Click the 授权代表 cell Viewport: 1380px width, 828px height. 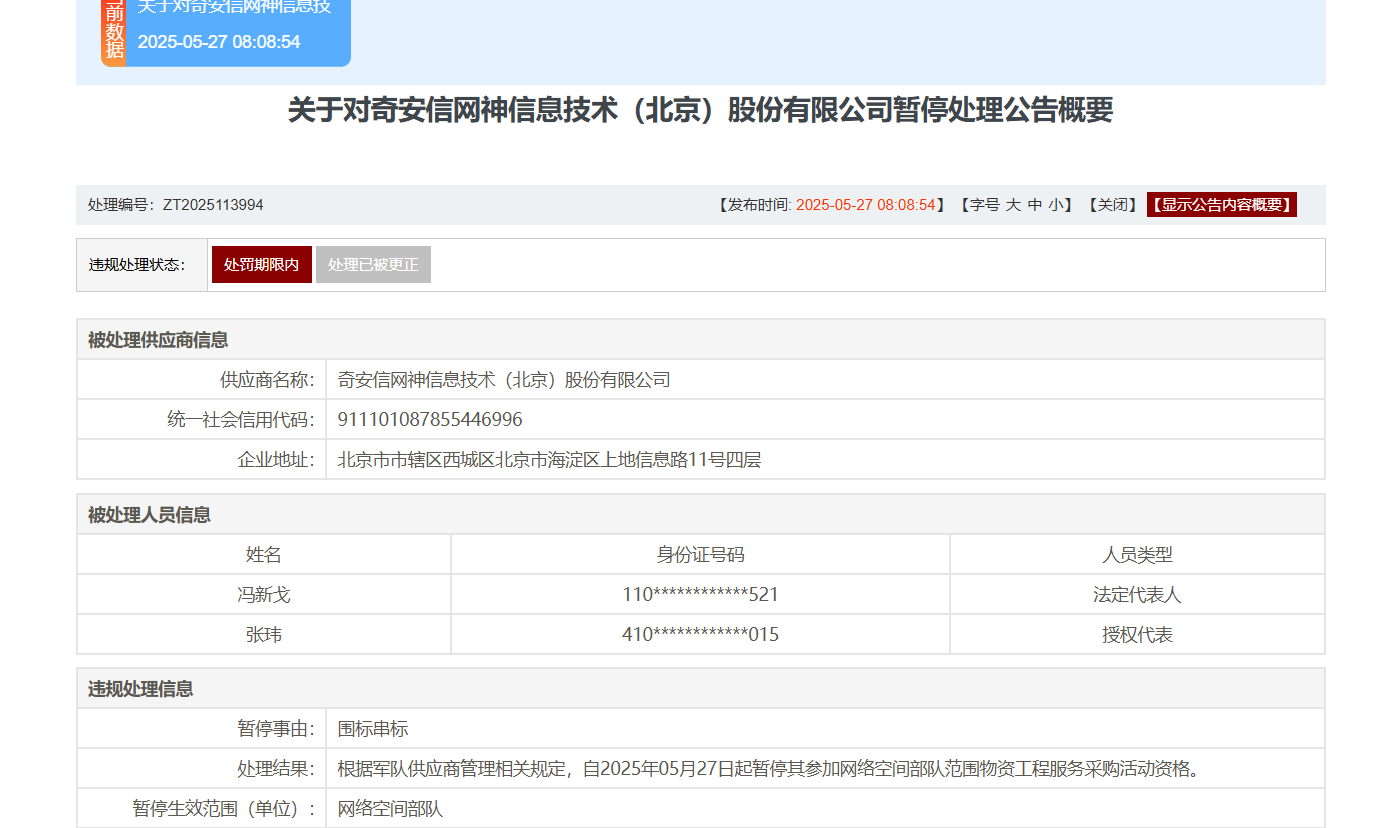1137,634
